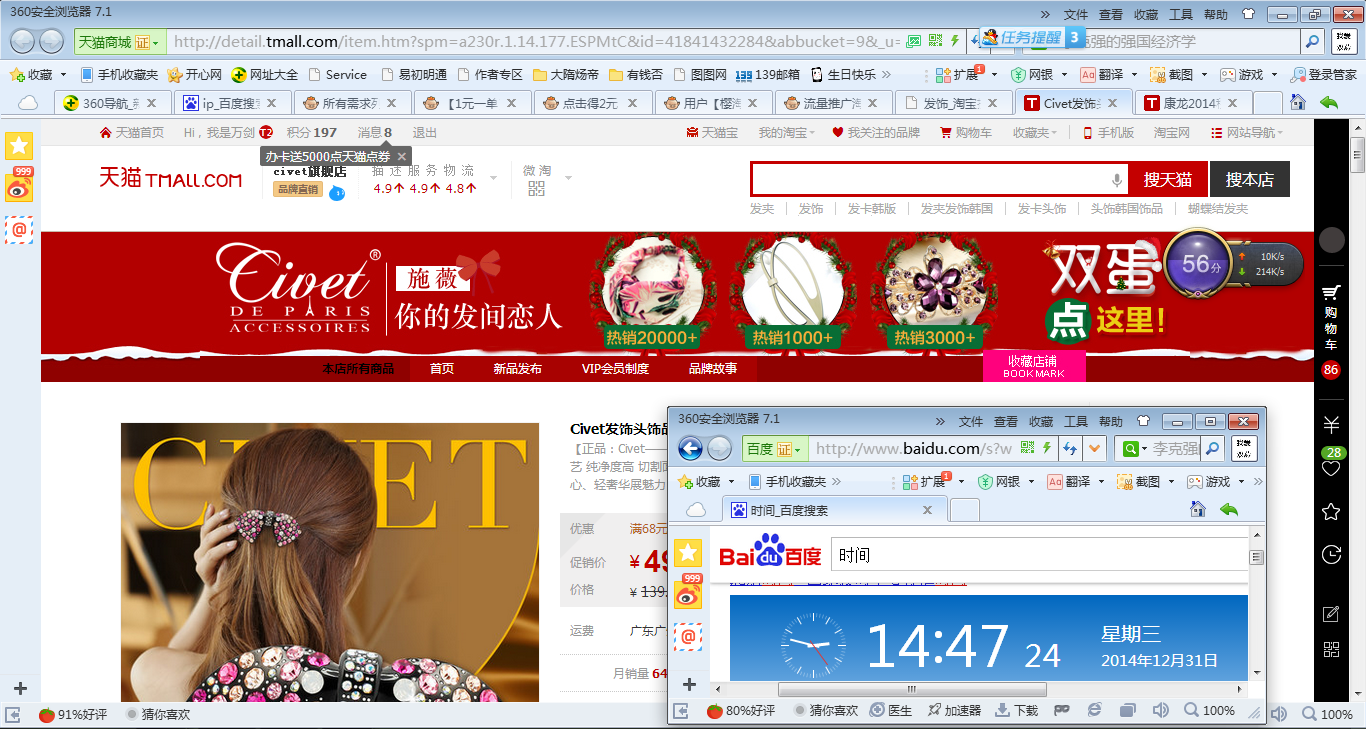This screenshot has width=1366, height=729.
Task: Open Weibo sidebar icon in Baidu window
Action: coord(688,592)
